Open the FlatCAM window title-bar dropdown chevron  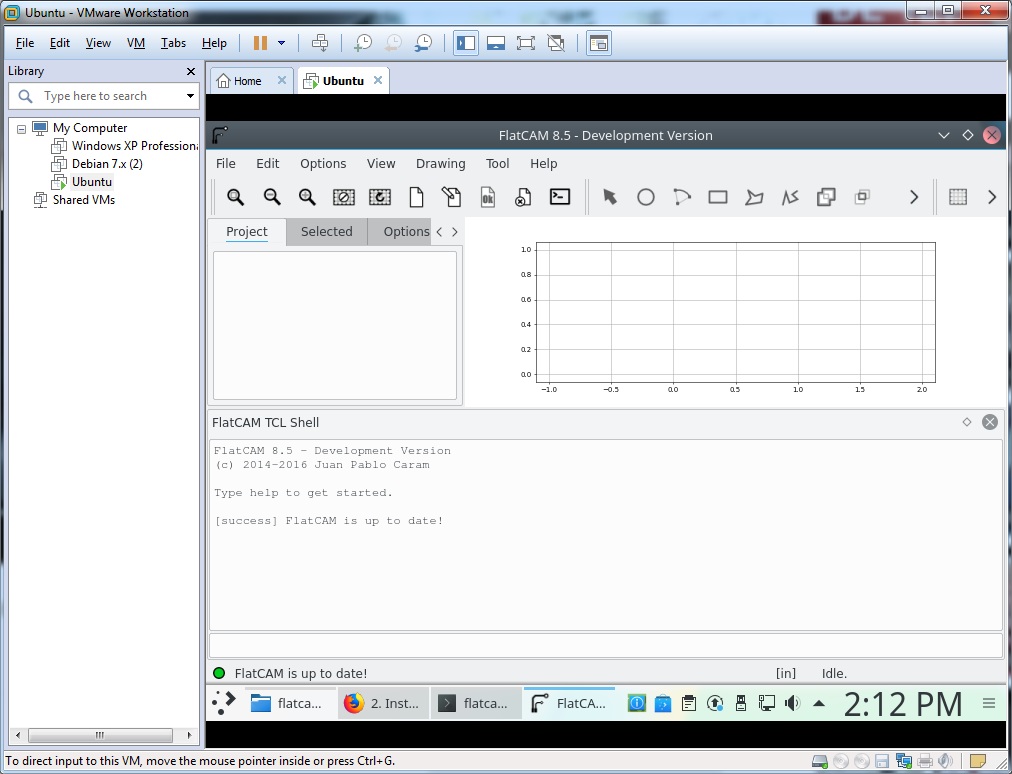pyautogui.click(x=944, y=136)
